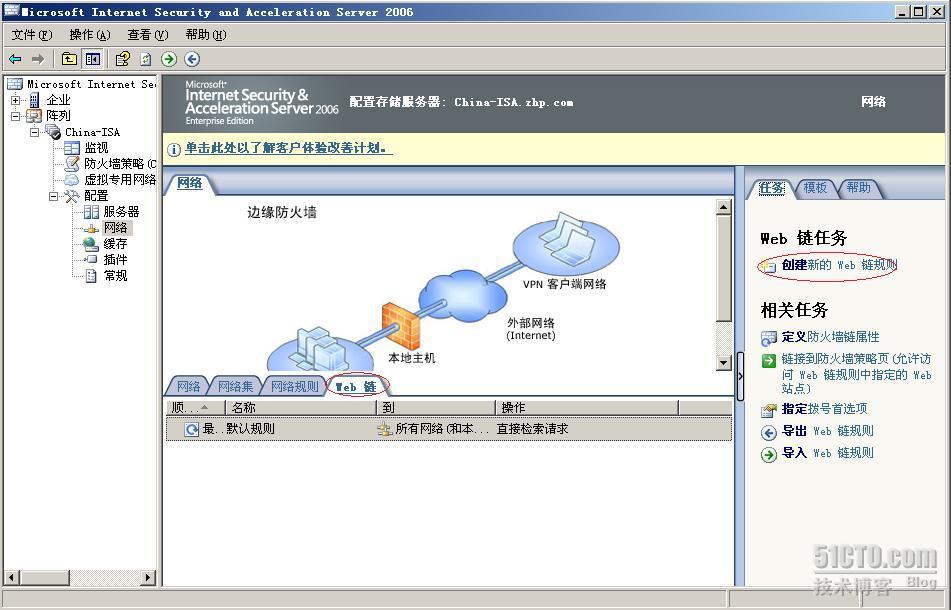Click diagram scrollbar up arrow
Viewport: 951px width, 610px height.
pyautogui.click(x=724, y=207)
